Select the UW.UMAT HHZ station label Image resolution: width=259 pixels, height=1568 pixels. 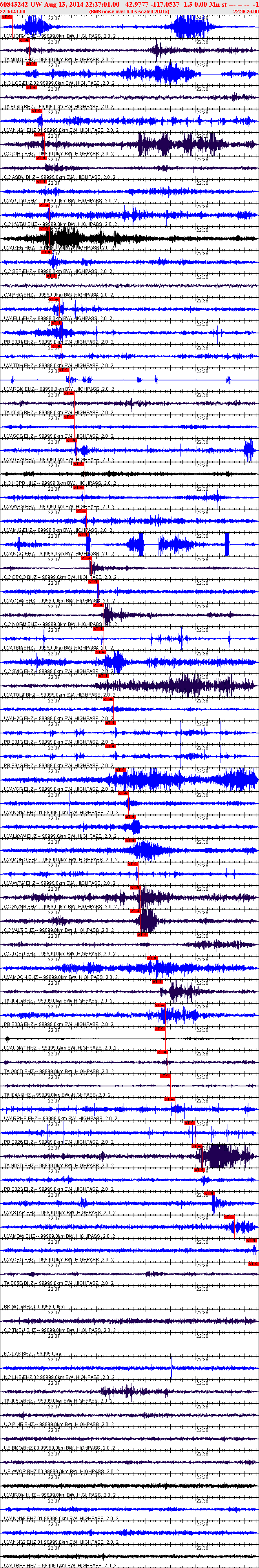tap(60, 1048)
